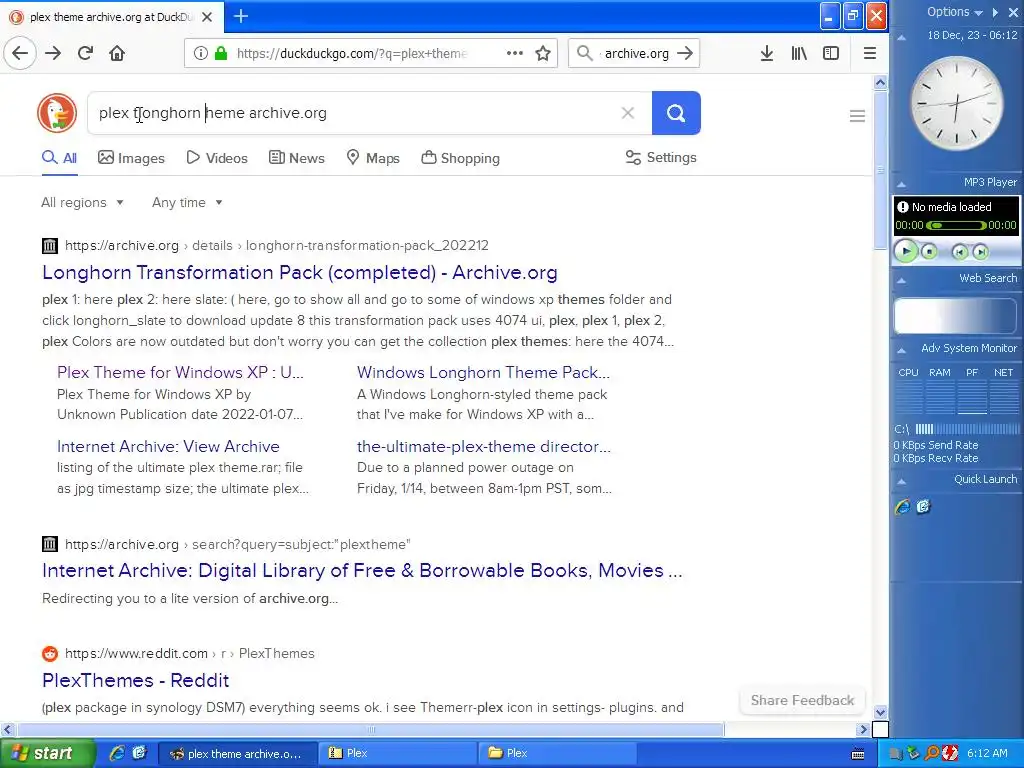Open the new tab plus button

[x=241, y=16]
